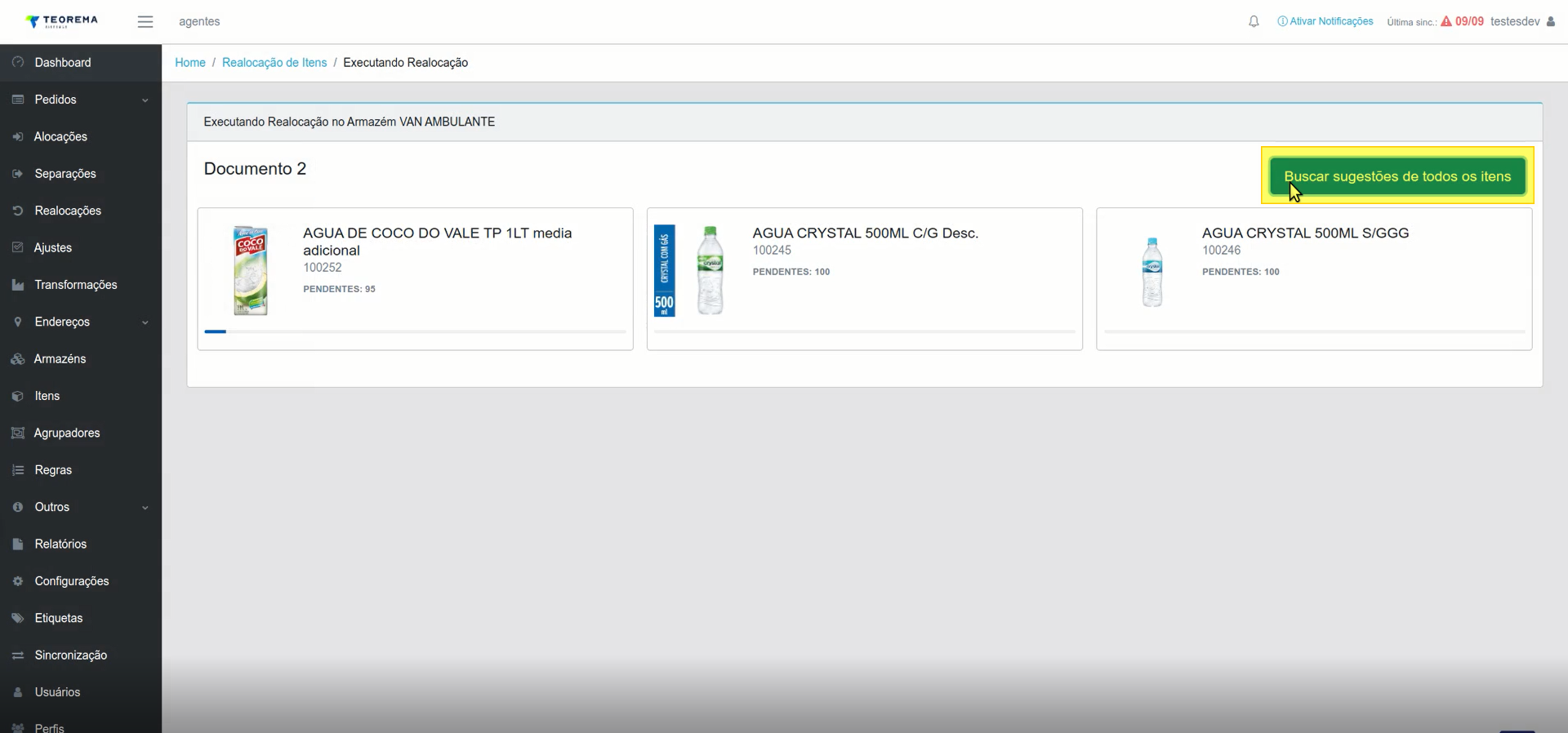This screenshot has width=1568, height=733.
Task: Click progress bar of AGUA DE COCO card
Action: coord(415,331)
